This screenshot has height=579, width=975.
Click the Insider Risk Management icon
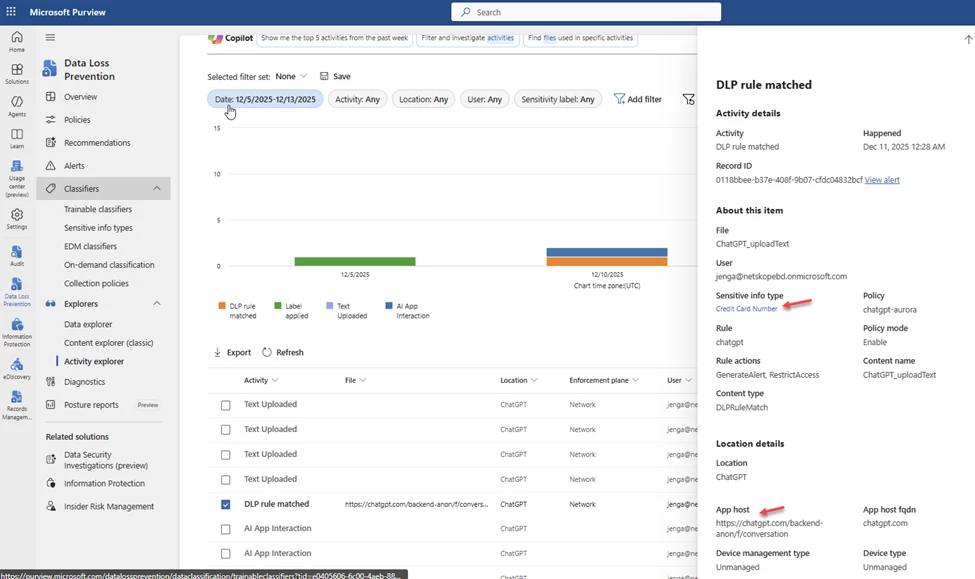coord(51,506)
